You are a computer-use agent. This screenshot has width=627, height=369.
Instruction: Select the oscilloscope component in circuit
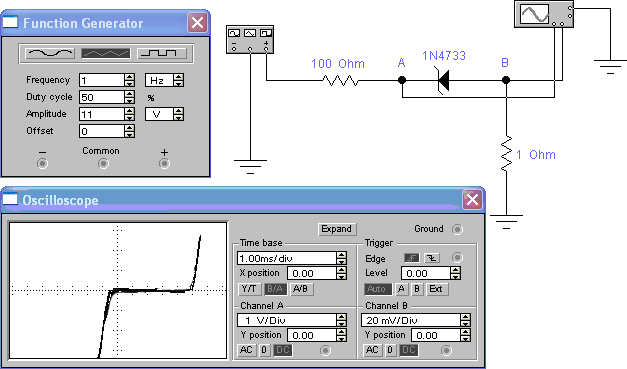(544, 14)
